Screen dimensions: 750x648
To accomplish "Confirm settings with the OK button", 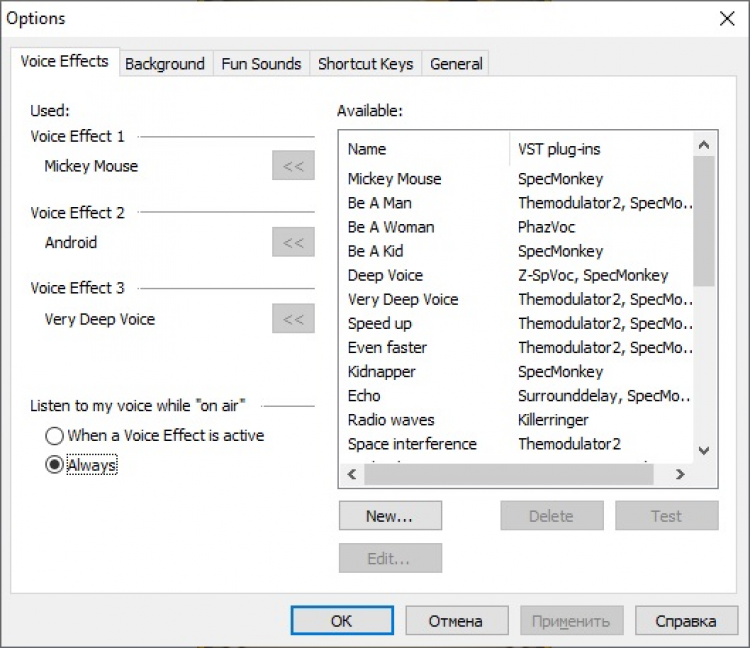I will coord(341,621).
